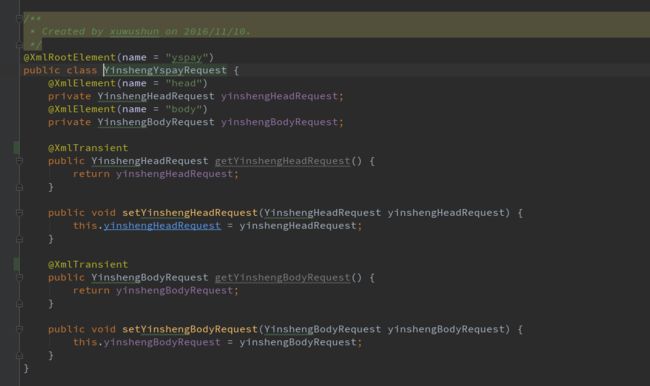This screenshot has height=386, width=650.
Task: Click the getYinshengHeadRequest method name
Action: [x=282, y=161]
